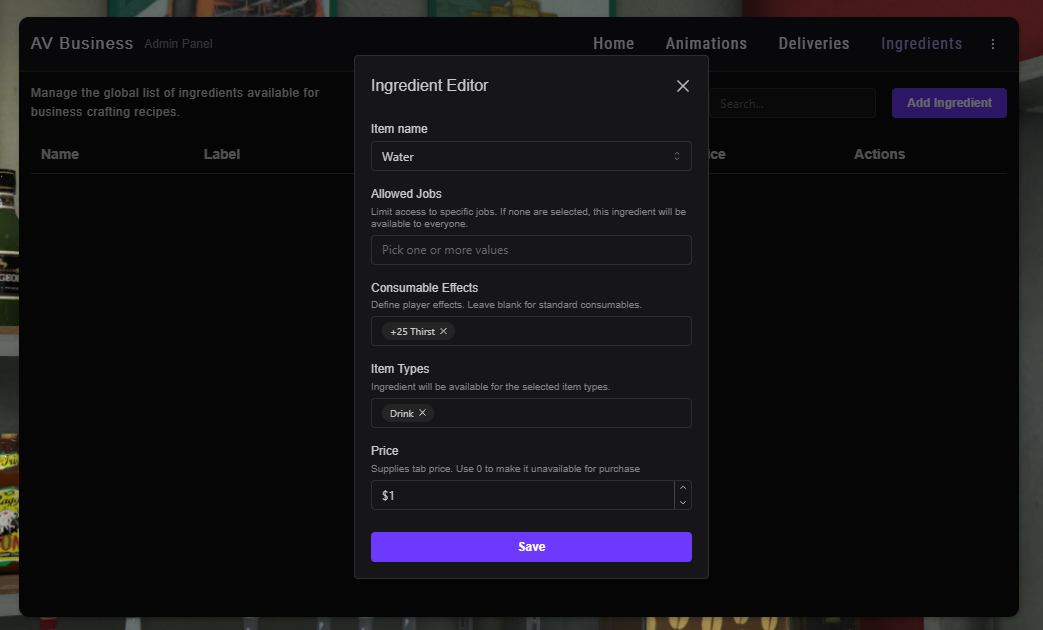Select the Ingredients tab

point(921,44)
